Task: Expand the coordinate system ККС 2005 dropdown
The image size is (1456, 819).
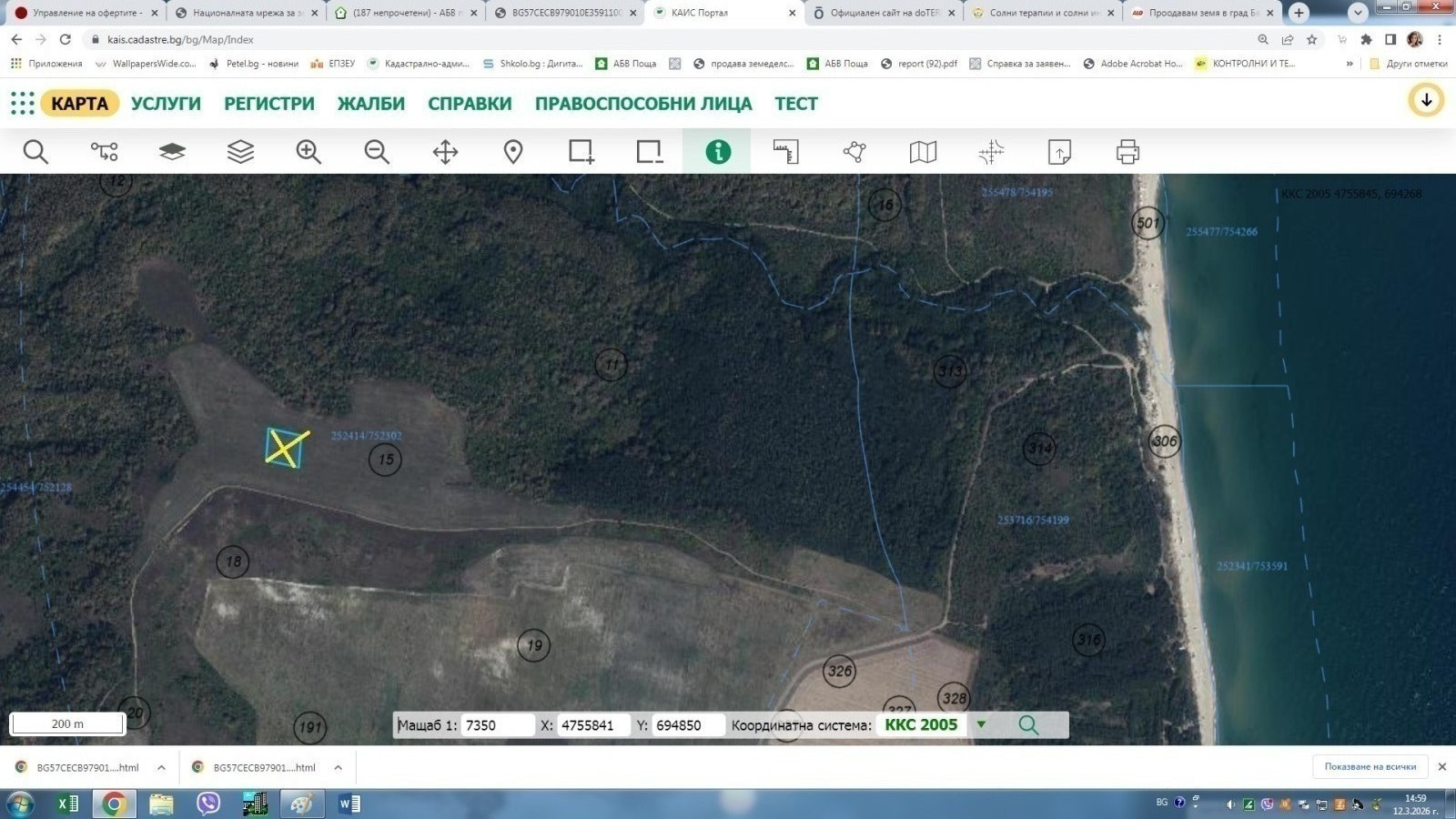Action: click(981, 724)
